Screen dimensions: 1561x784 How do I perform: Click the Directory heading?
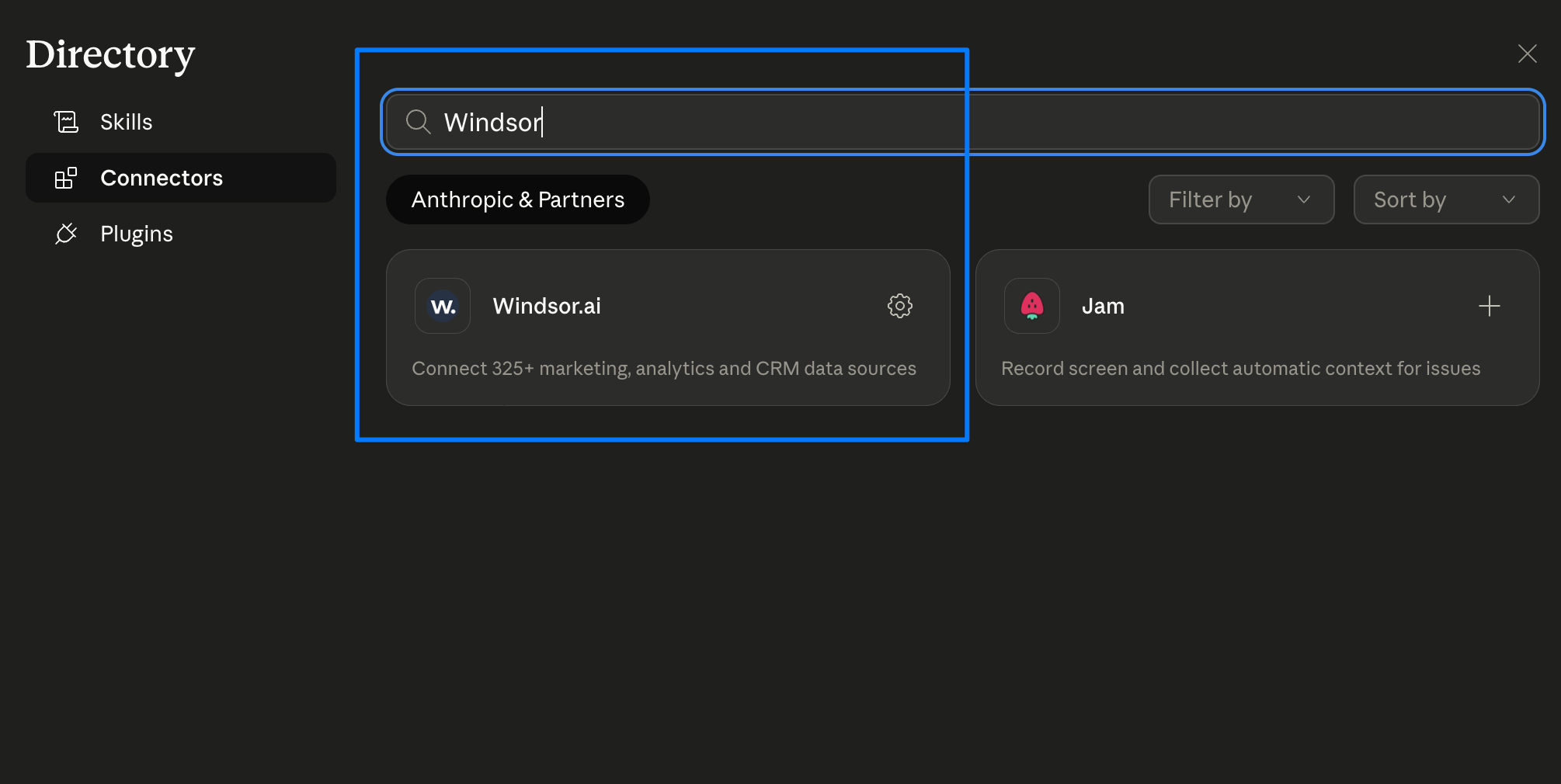tap(110, 54)
